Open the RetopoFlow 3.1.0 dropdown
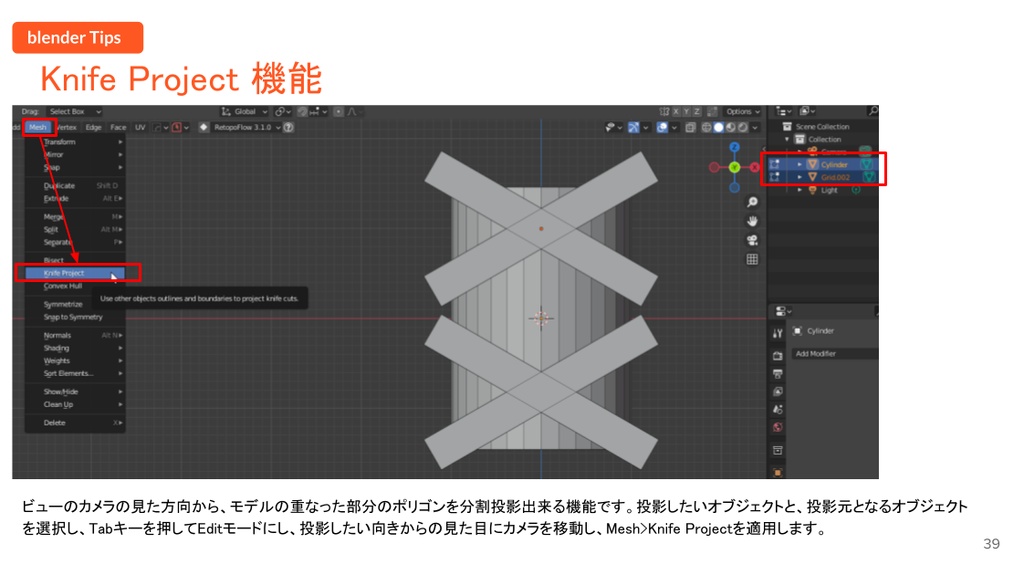 point(247,127)
